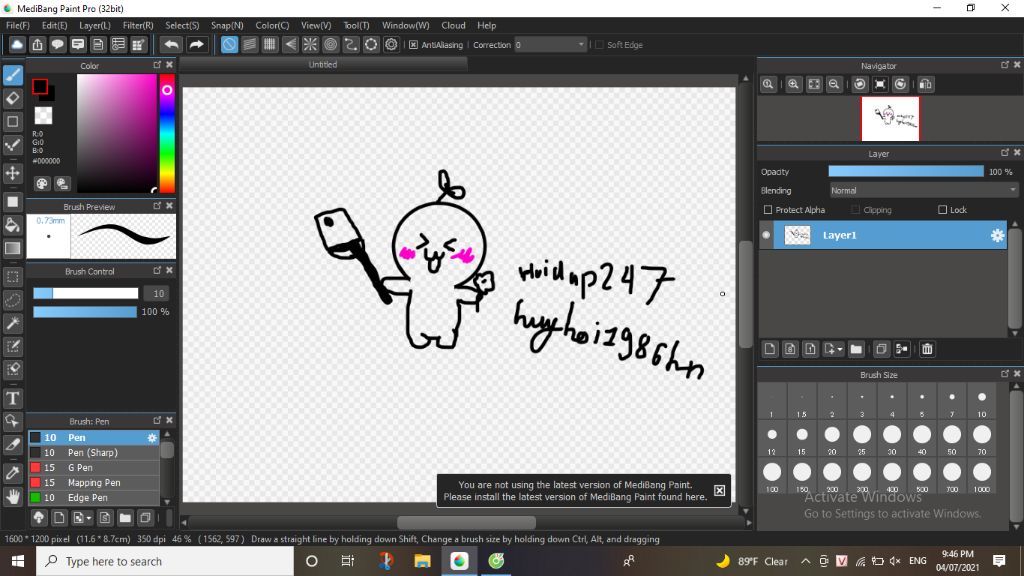This screenshot has height=576, width=1024.
Task: Pick brush size 50 preset
Action: click(x=952, y=439)
